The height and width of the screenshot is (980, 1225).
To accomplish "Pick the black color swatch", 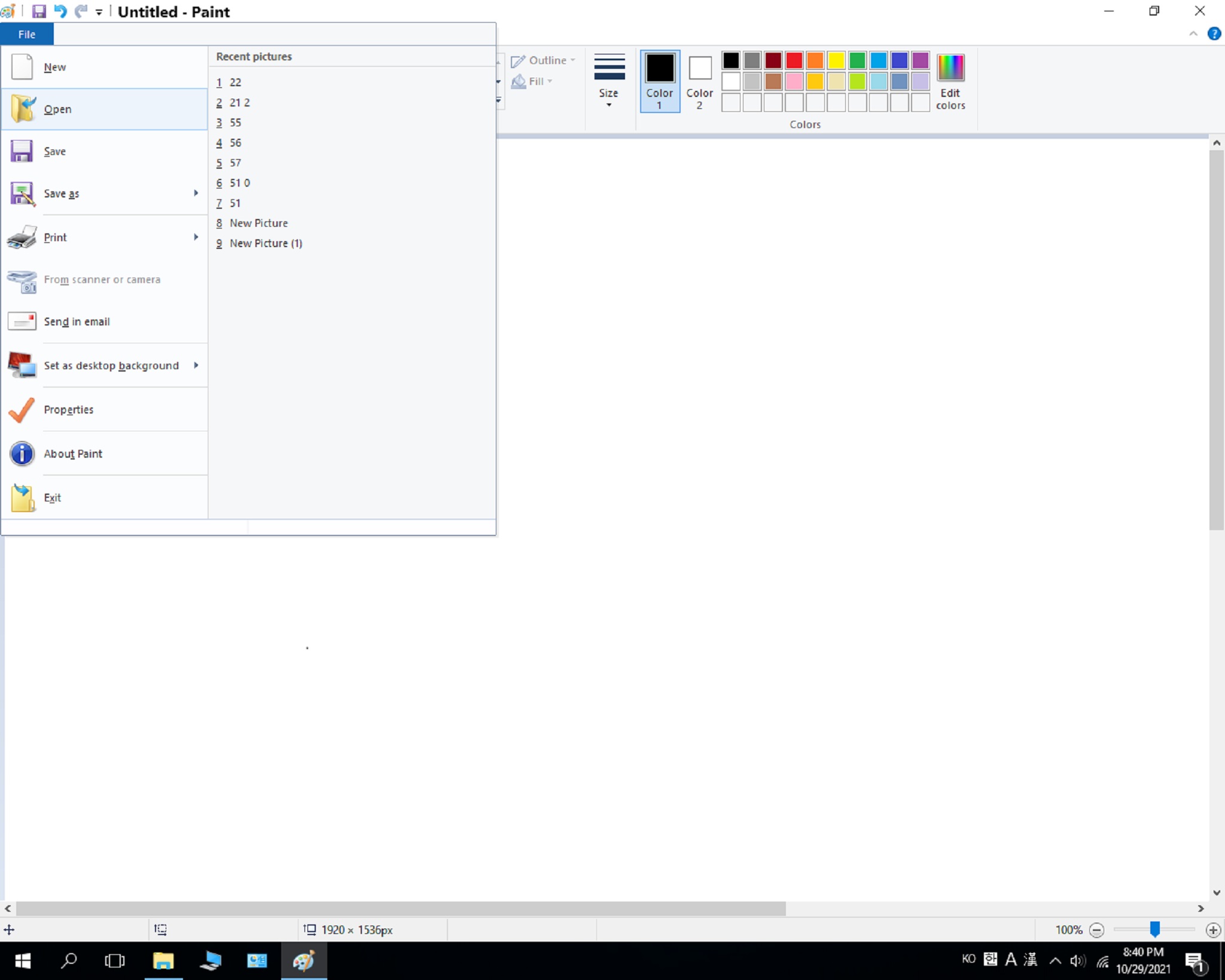I will coord(731,60).
